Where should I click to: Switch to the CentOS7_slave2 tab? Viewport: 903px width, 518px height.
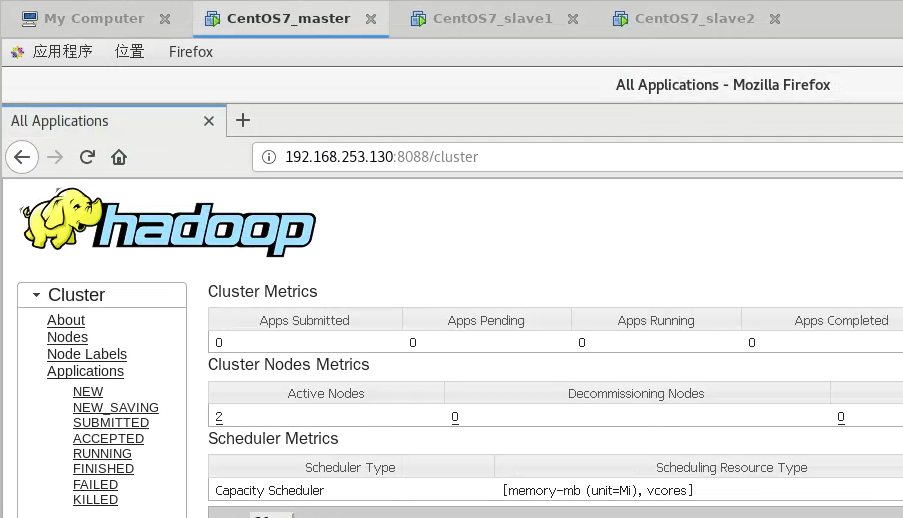pyautogui.click(x=695, y=18)
